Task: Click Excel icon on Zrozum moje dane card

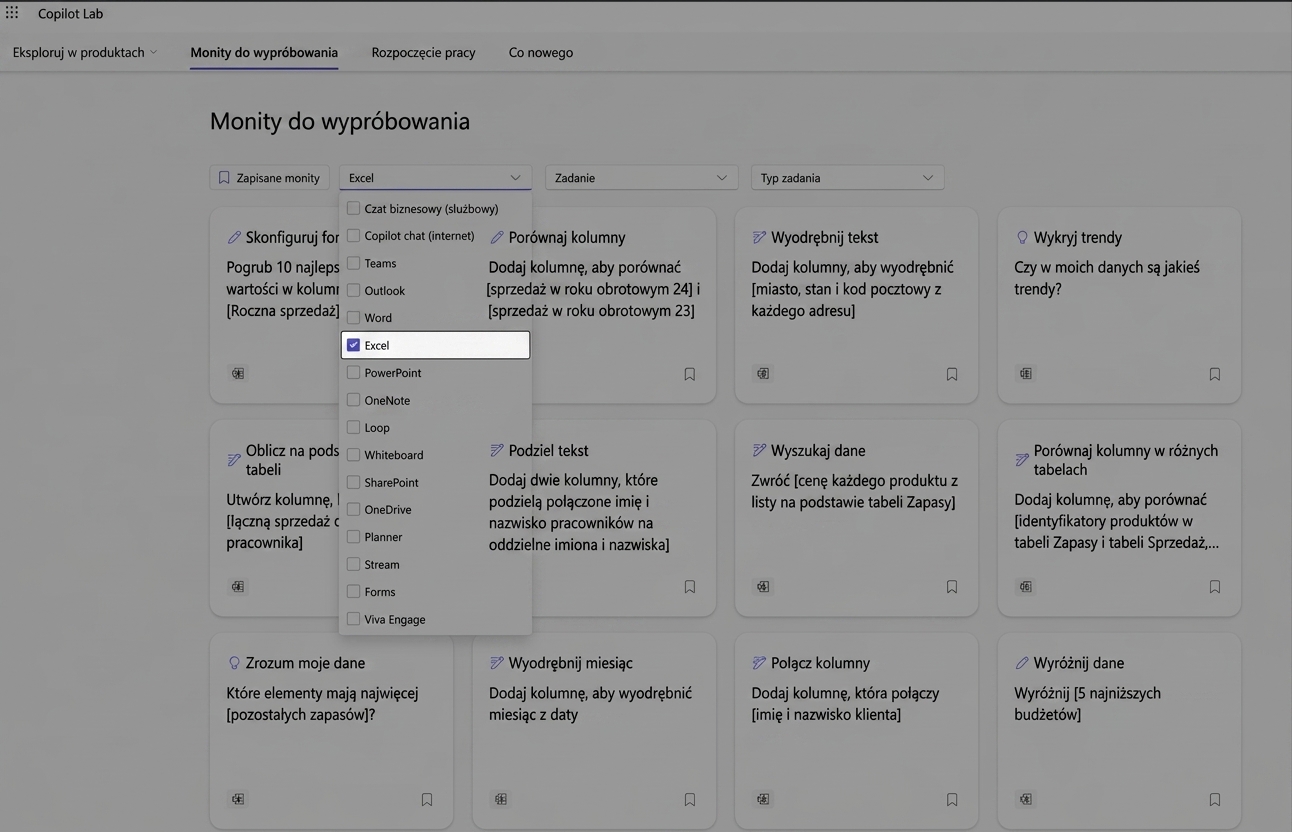Action: click(x=238, y=799)
